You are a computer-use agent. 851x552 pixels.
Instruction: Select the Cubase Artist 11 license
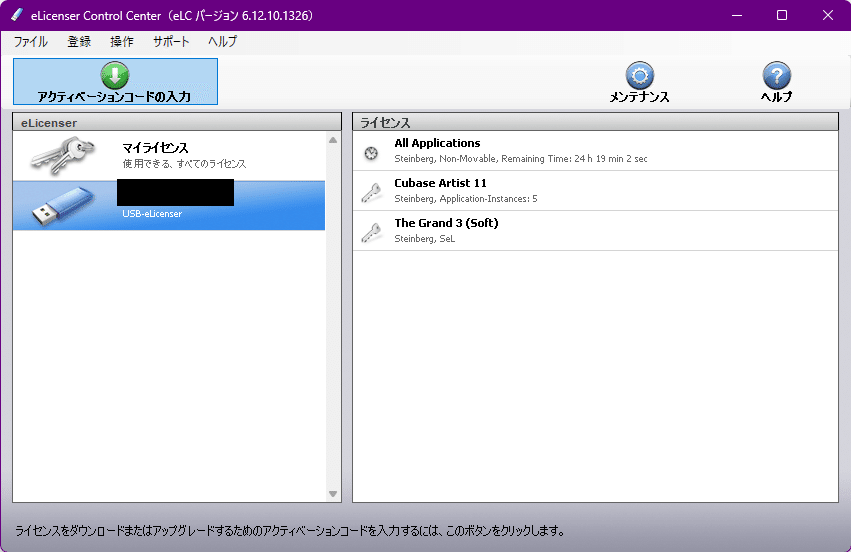point(595,191)
